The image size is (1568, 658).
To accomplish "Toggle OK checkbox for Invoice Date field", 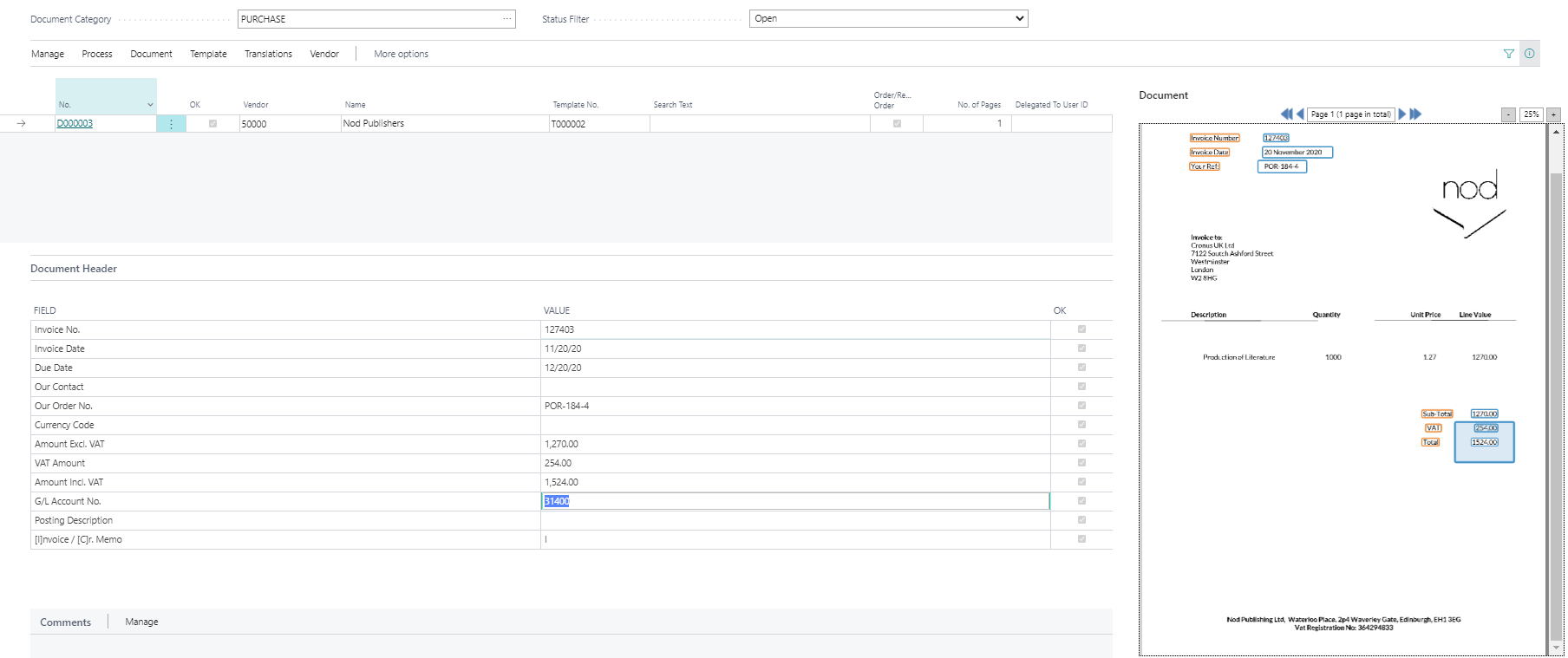I will click(1081, 349).
